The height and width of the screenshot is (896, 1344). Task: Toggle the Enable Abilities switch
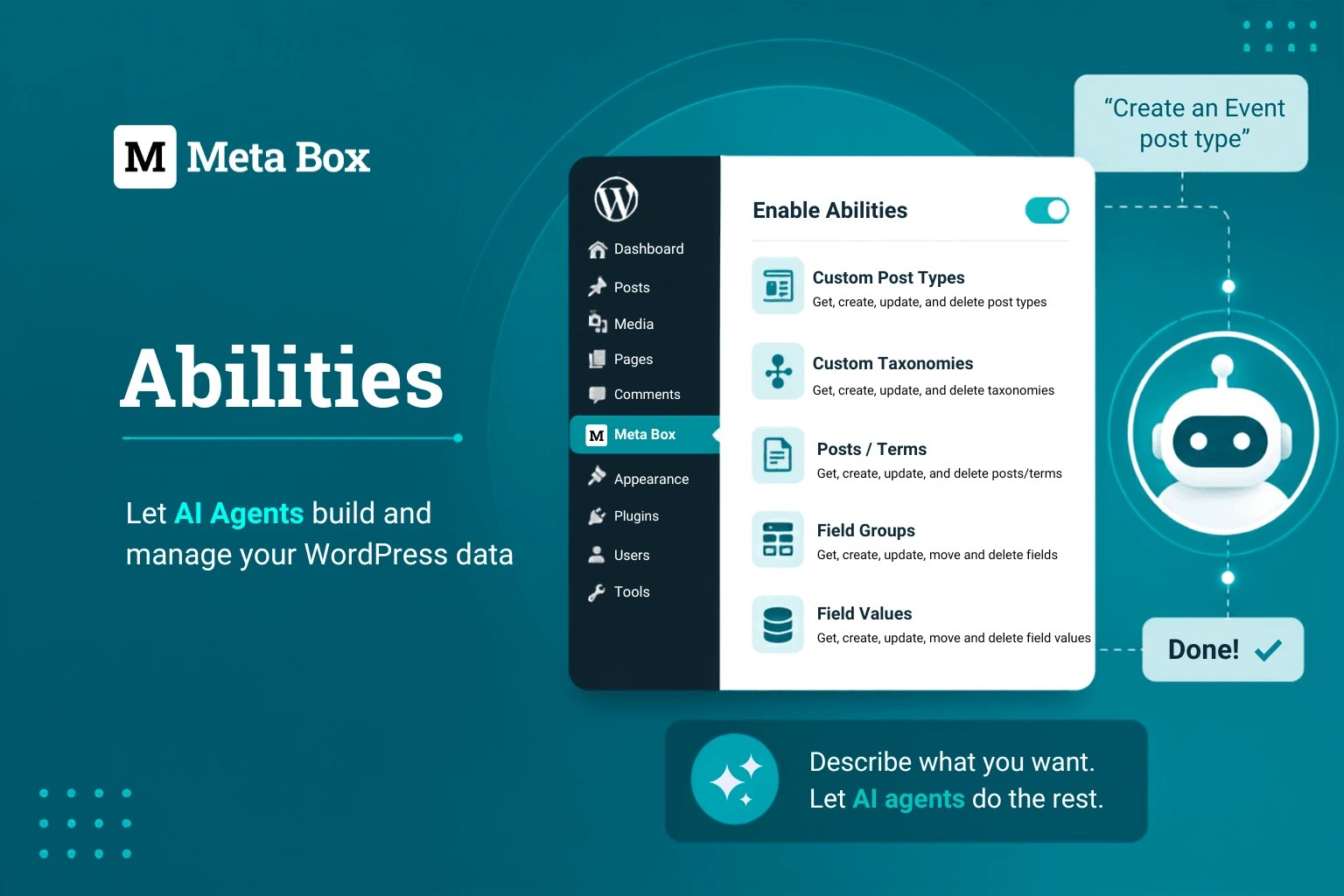click(x=1047, y=210)
